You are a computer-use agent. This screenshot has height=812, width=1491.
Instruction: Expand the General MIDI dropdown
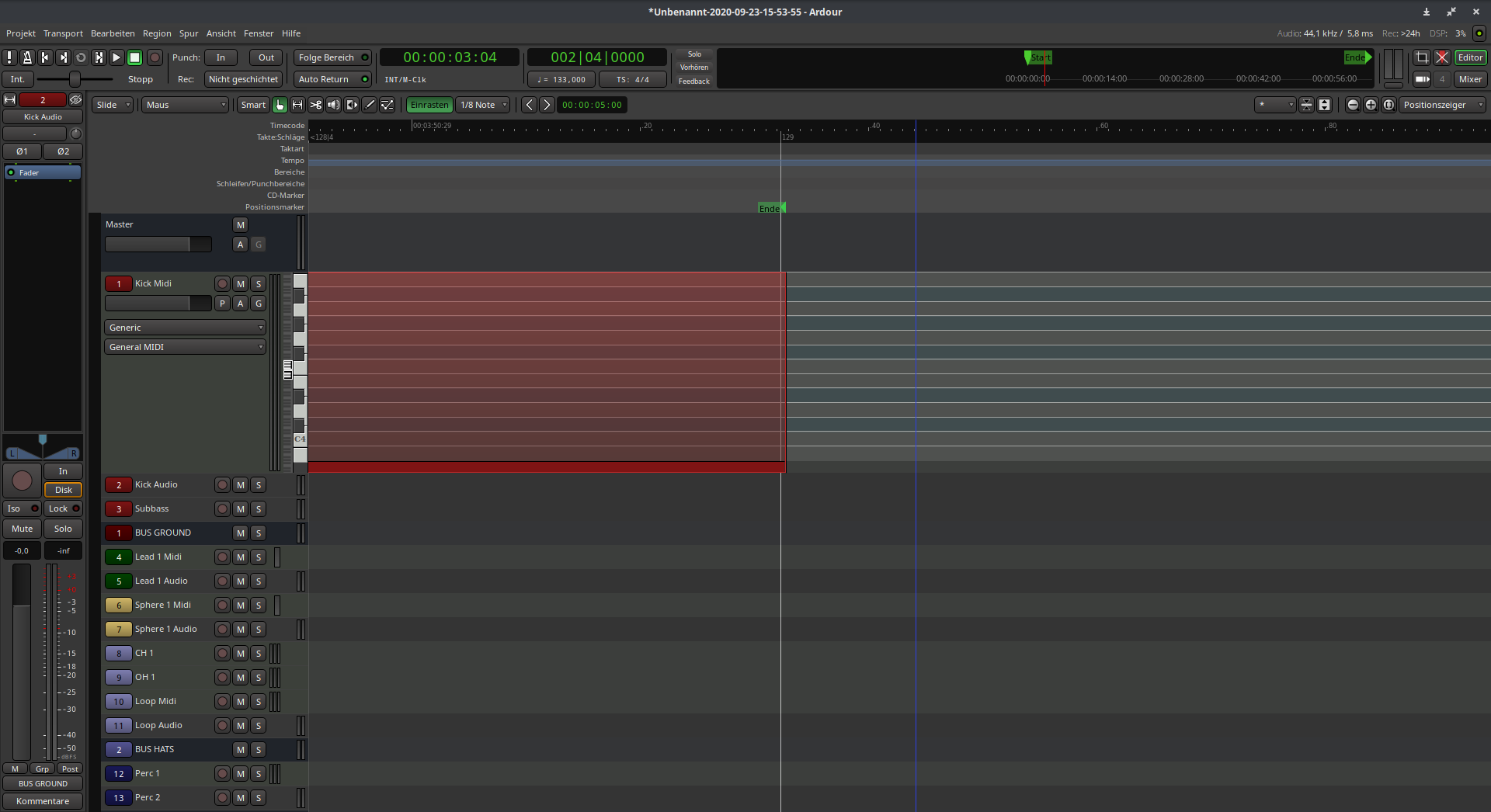[x=185, y=347]
